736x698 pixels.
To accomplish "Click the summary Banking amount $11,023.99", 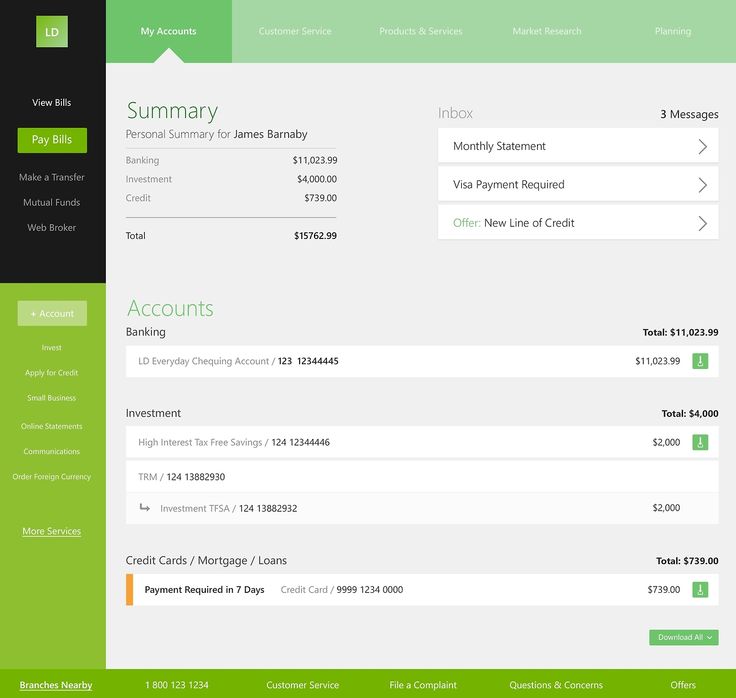I will (x=315, y=160).
